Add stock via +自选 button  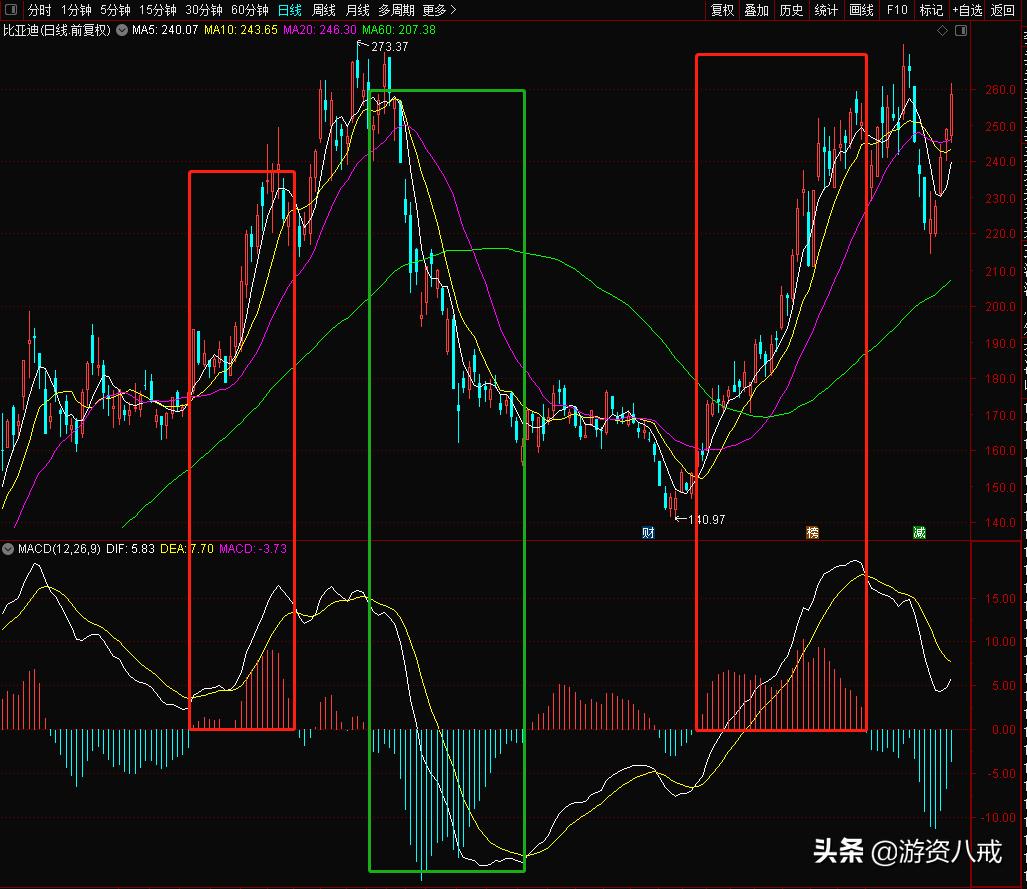[x=967, y=10]
